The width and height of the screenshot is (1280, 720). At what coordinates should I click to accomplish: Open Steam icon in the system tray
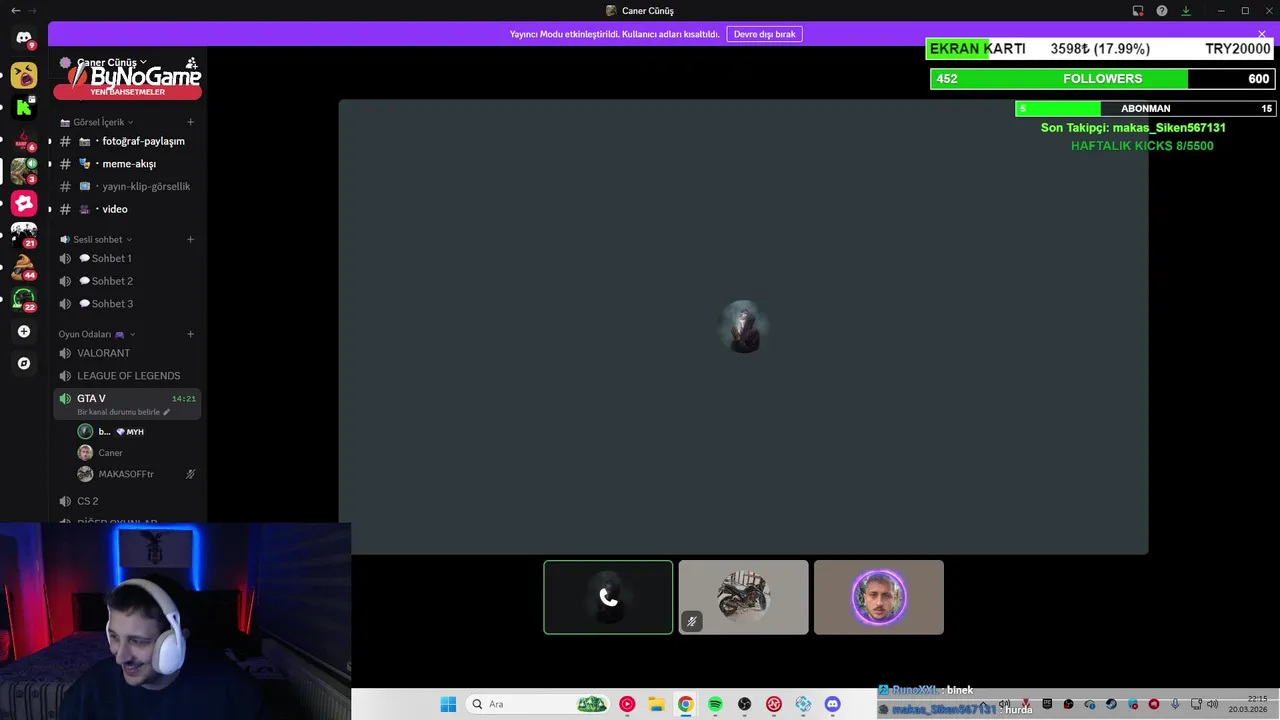pyautogui.click(x=1111, y=704)
